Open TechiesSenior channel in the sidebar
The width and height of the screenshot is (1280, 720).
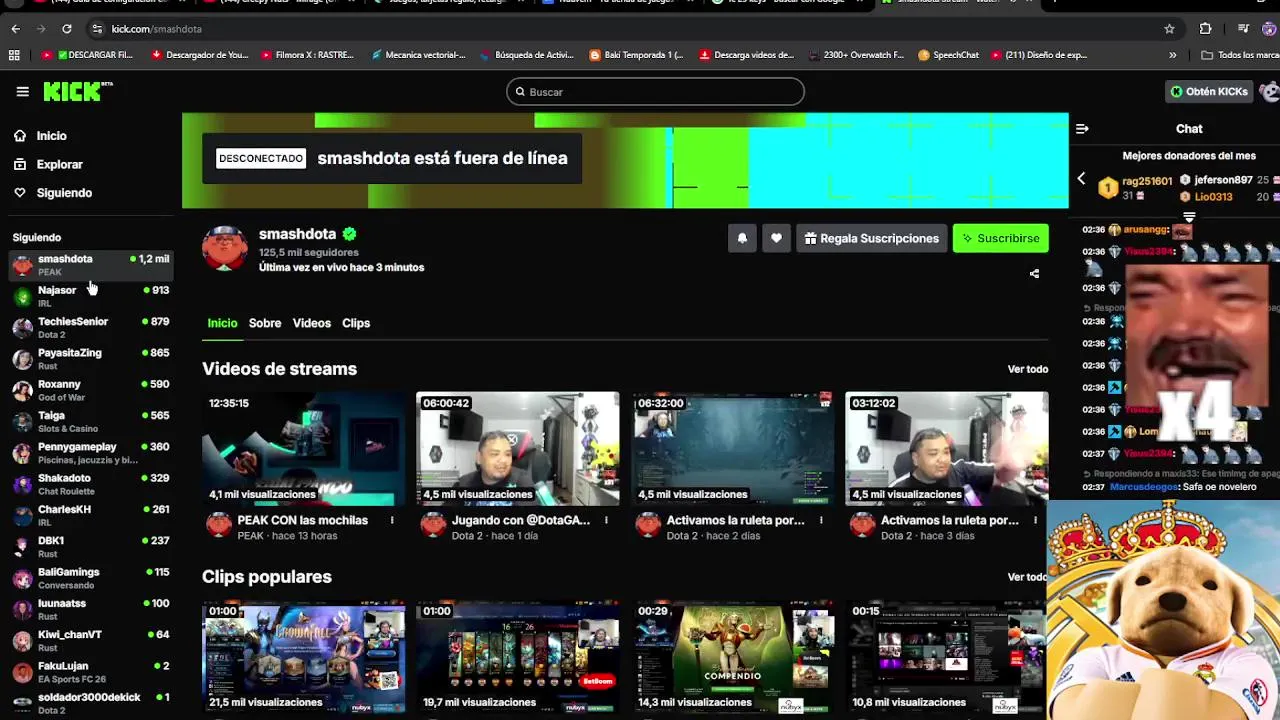90,327
